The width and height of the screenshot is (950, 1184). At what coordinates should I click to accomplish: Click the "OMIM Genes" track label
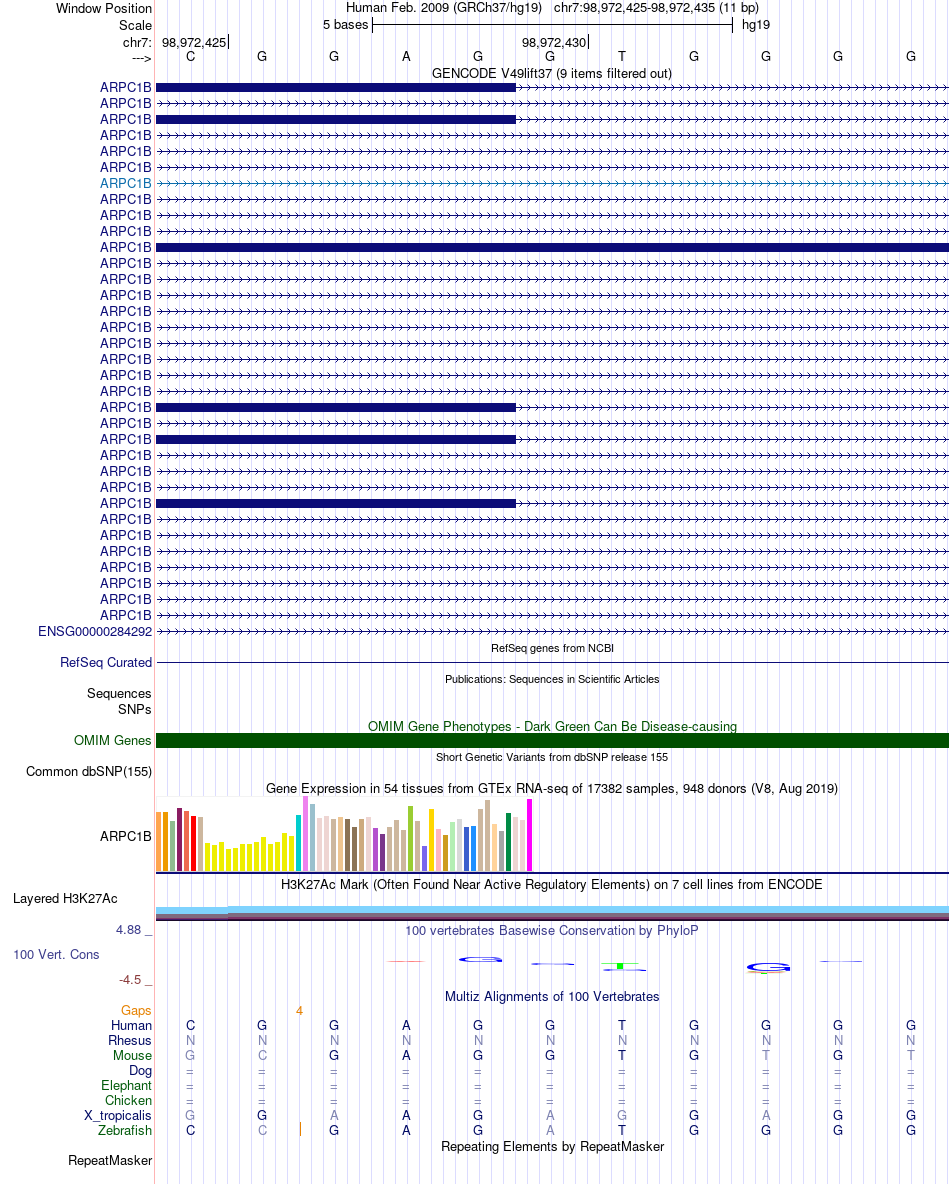click(x=113, y=741)
